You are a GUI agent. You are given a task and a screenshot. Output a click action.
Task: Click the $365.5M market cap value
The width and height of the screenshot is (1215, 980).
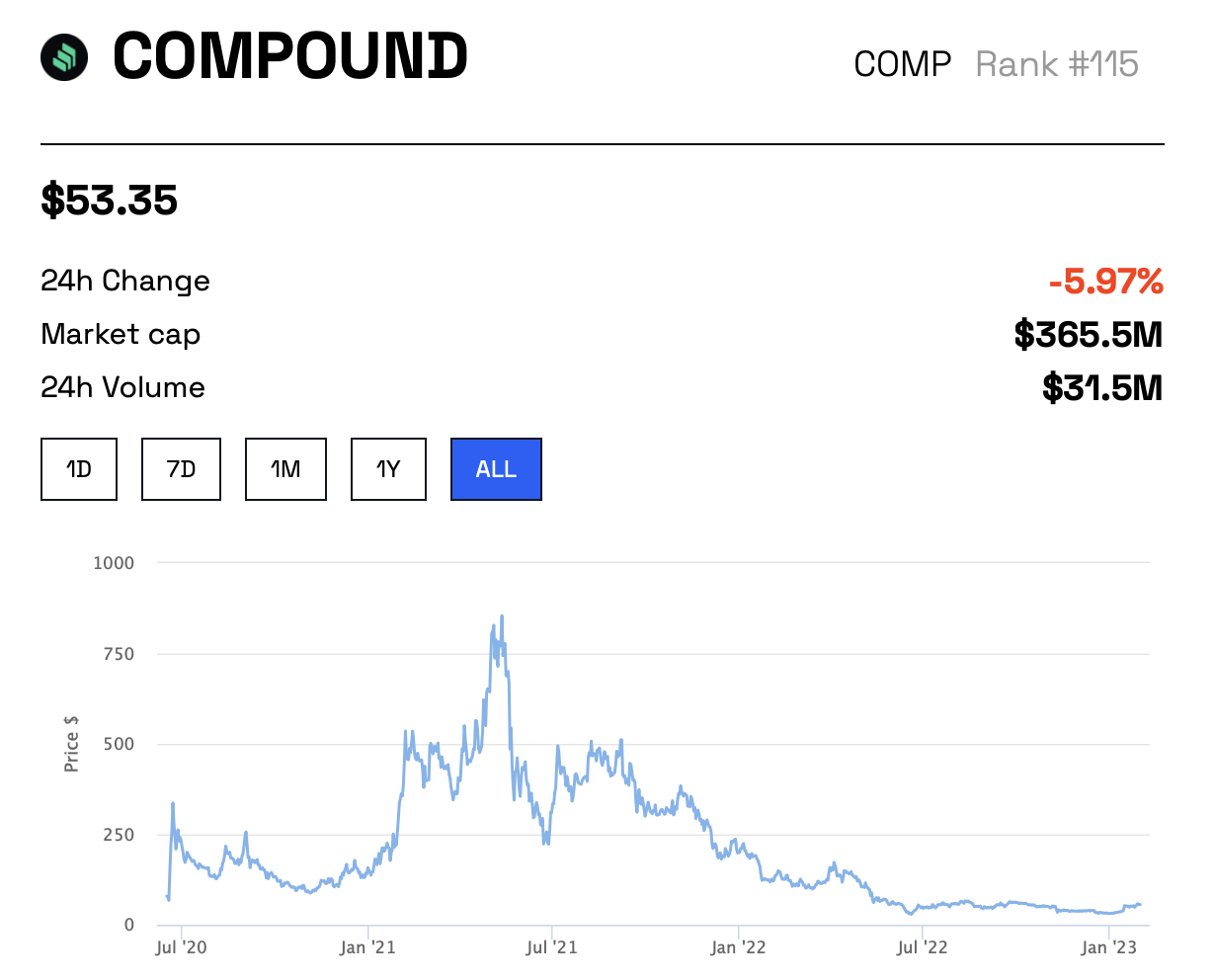(x=1089, y=335)
